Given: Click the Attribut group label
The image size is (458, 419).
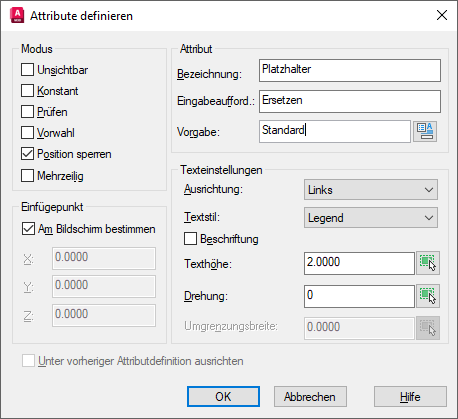Looking at the screenshot, I should coord(196,49).
